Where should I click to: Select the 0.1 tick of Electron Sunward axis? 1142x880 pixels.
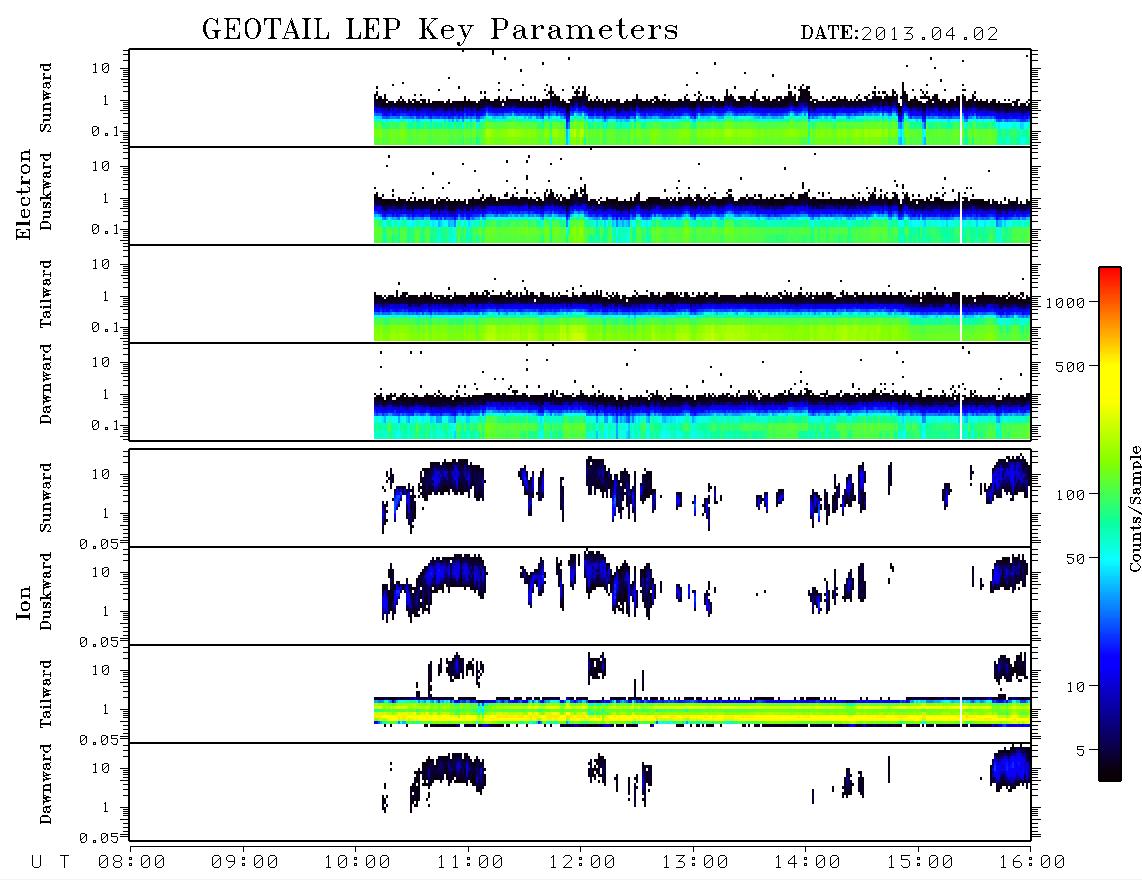pos(105,131)
